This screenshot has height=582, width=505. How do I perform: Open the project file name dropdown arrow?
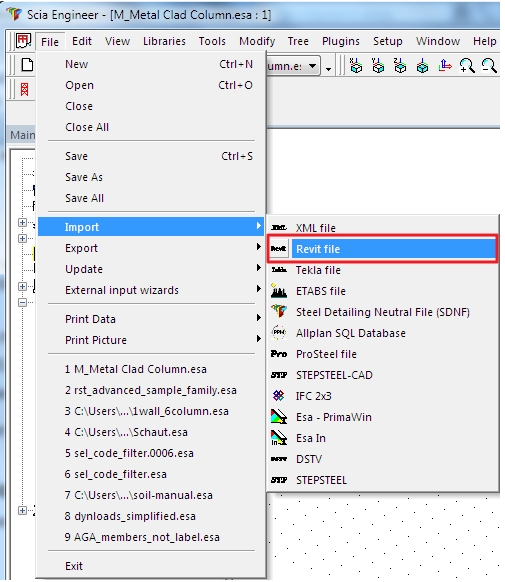pos(313,66)
